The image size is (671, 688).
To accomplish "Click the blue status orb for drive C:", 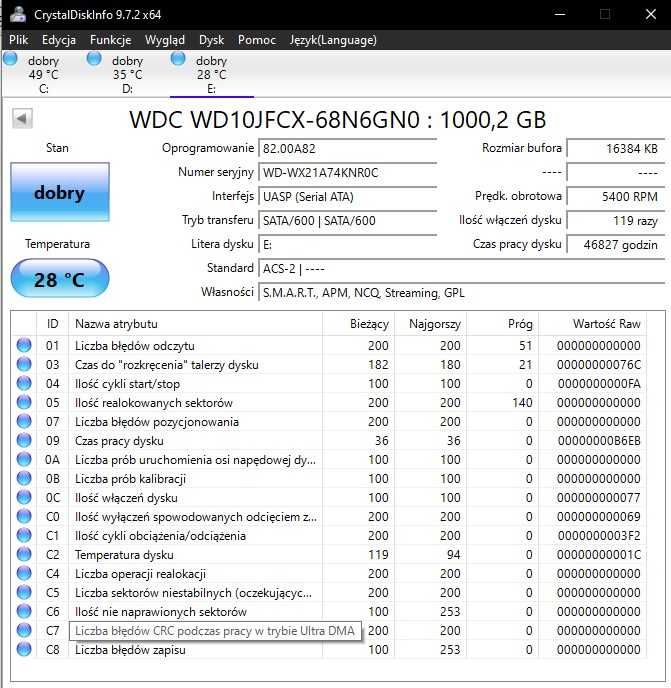I will (11, 59).
